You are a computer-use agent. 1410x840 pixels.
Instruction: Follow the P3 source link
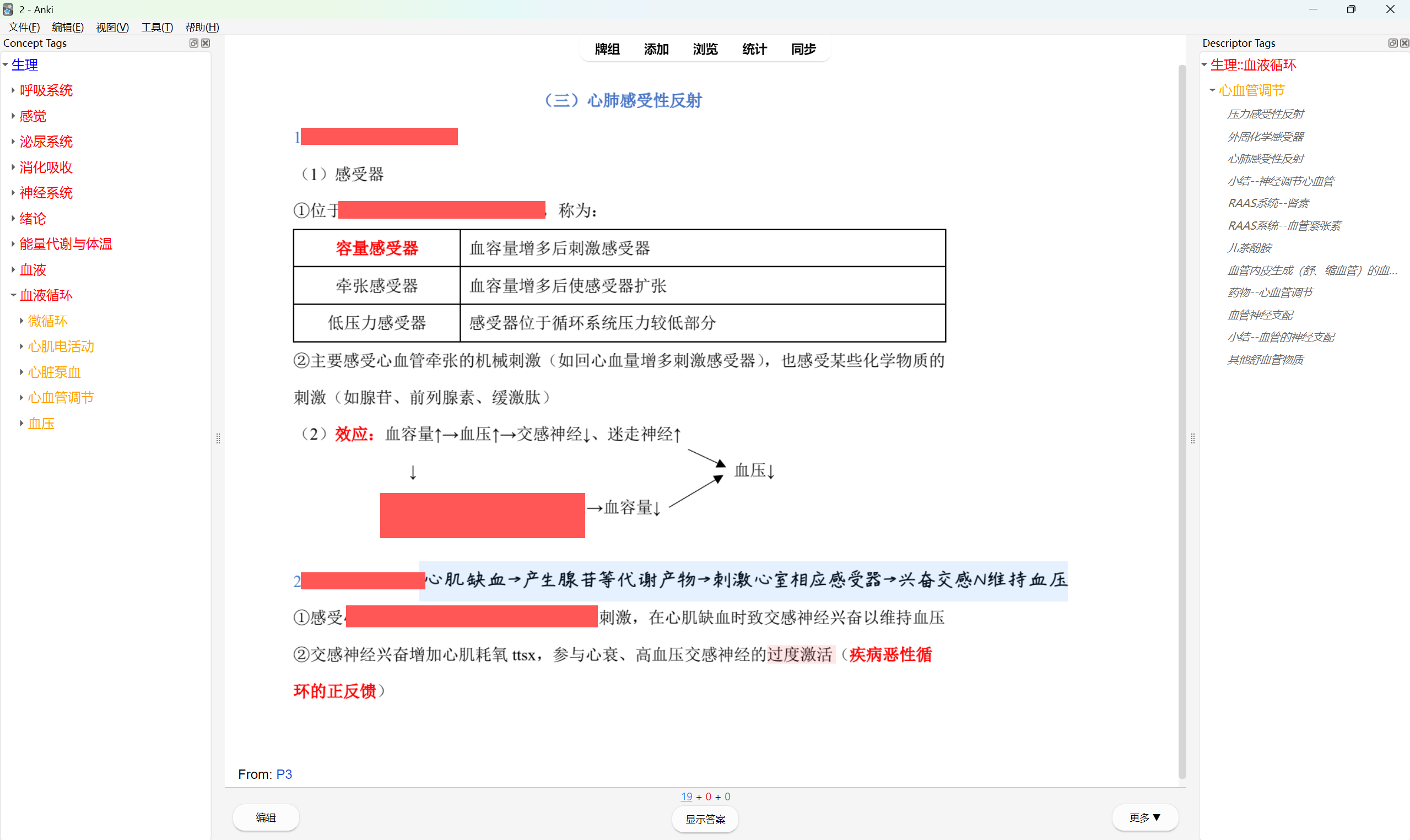284,774
